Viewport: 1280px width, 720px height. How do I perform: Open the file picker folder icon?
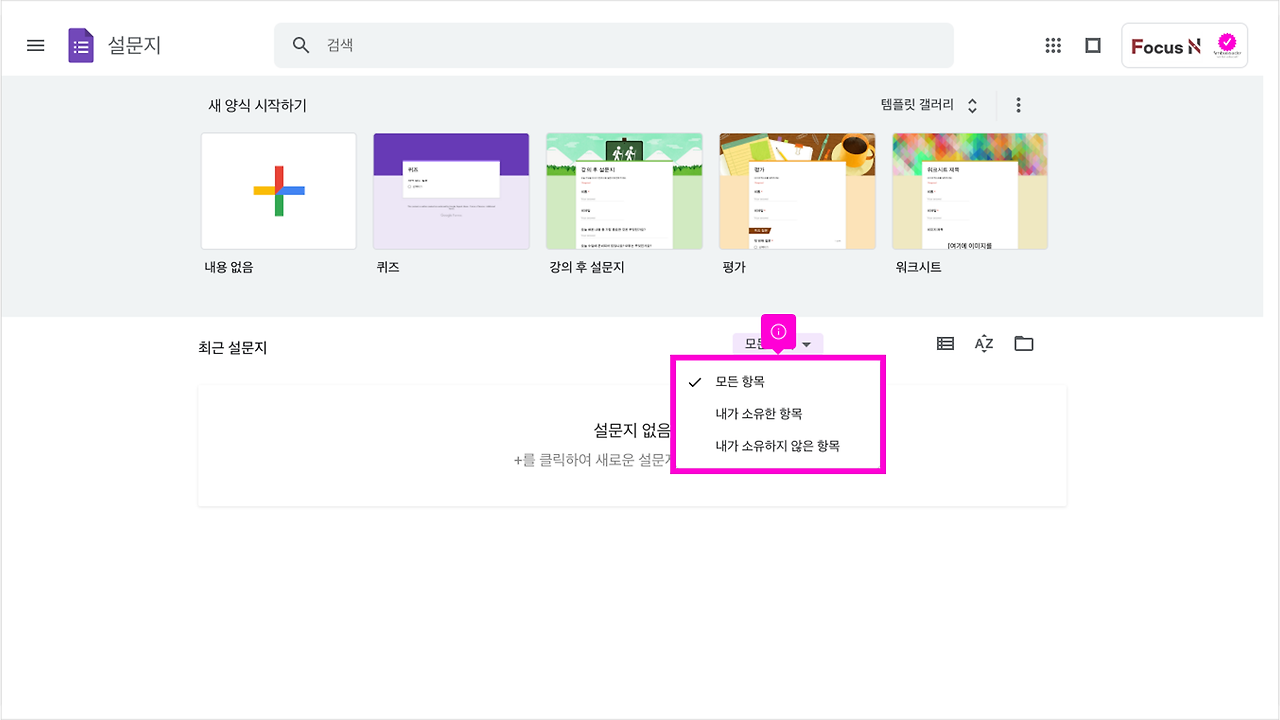point(1023,343)
